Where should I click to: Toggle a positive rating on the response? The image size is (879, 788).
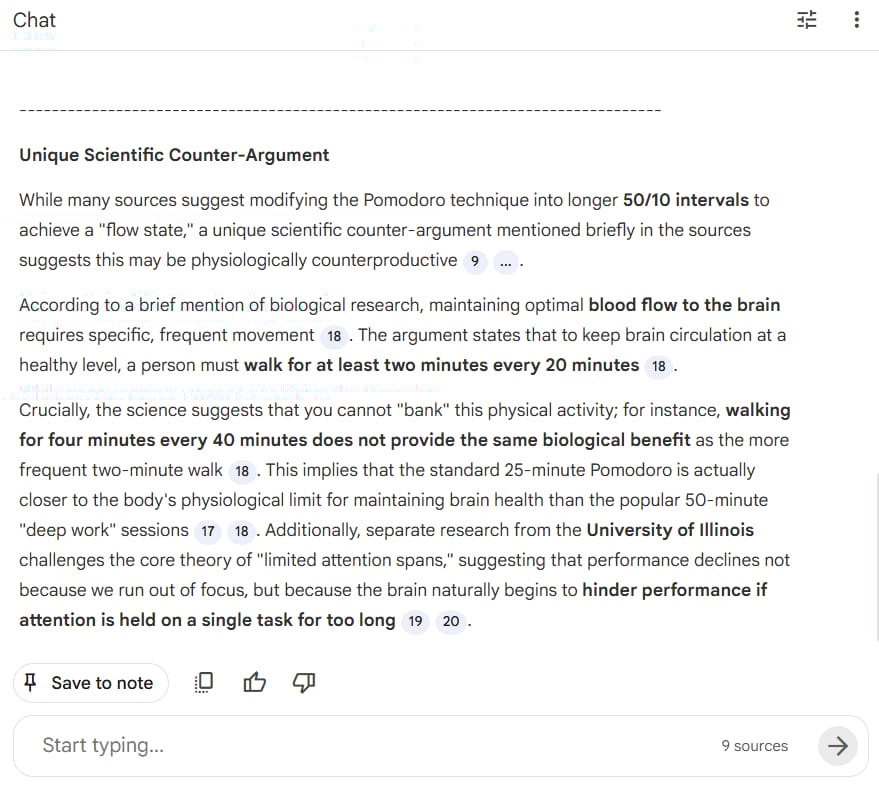[x=254, y=682]
